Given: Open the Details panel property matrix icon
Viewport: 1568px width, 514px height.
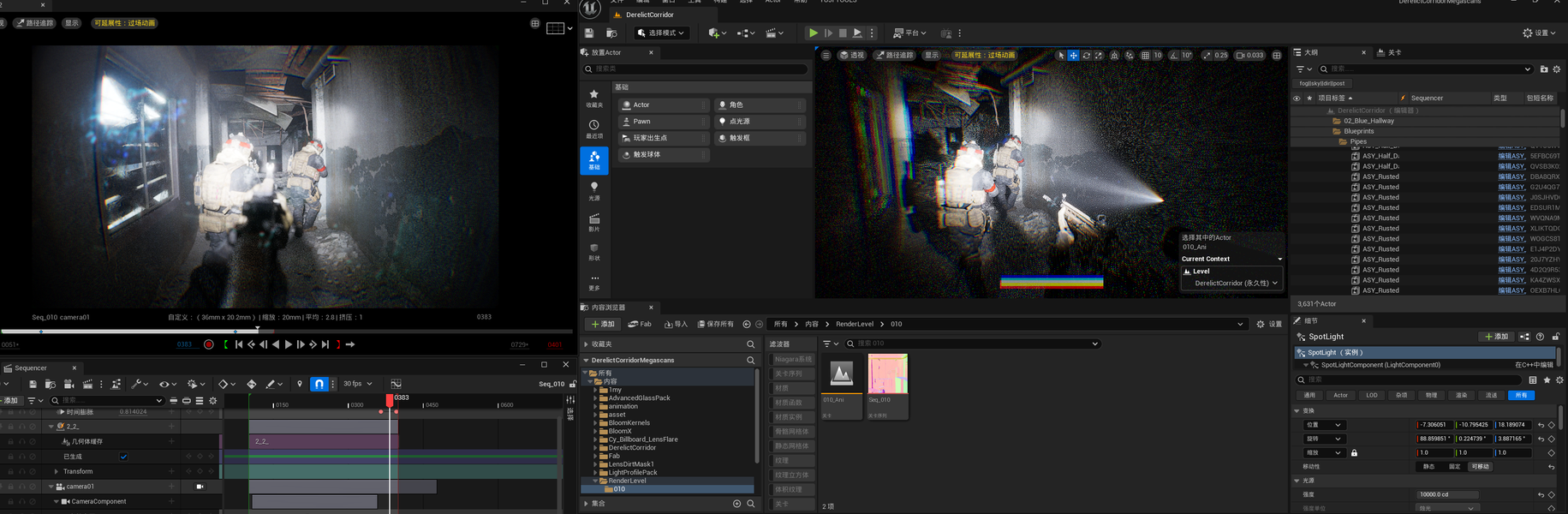Looking at the screenshot, I should point(1533,380).
